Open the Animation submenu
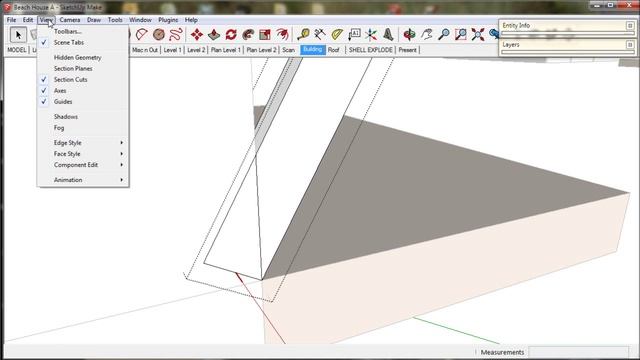 (83, 180)
